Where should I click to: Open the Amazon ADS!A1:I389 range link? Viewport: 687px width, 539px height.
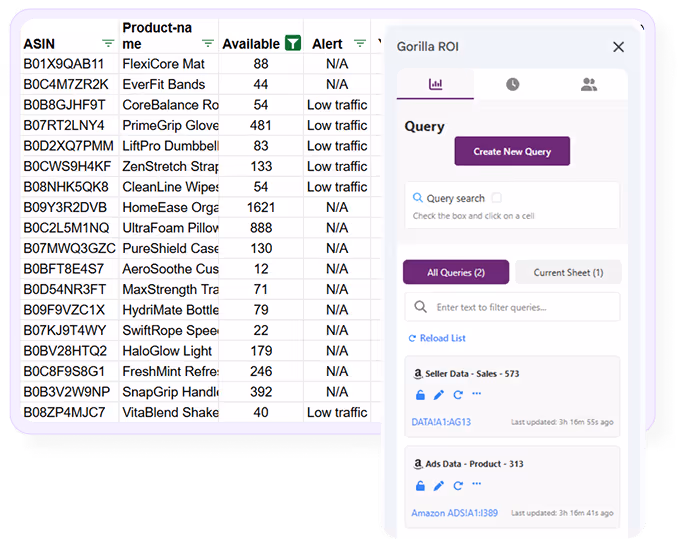[454, 513]
